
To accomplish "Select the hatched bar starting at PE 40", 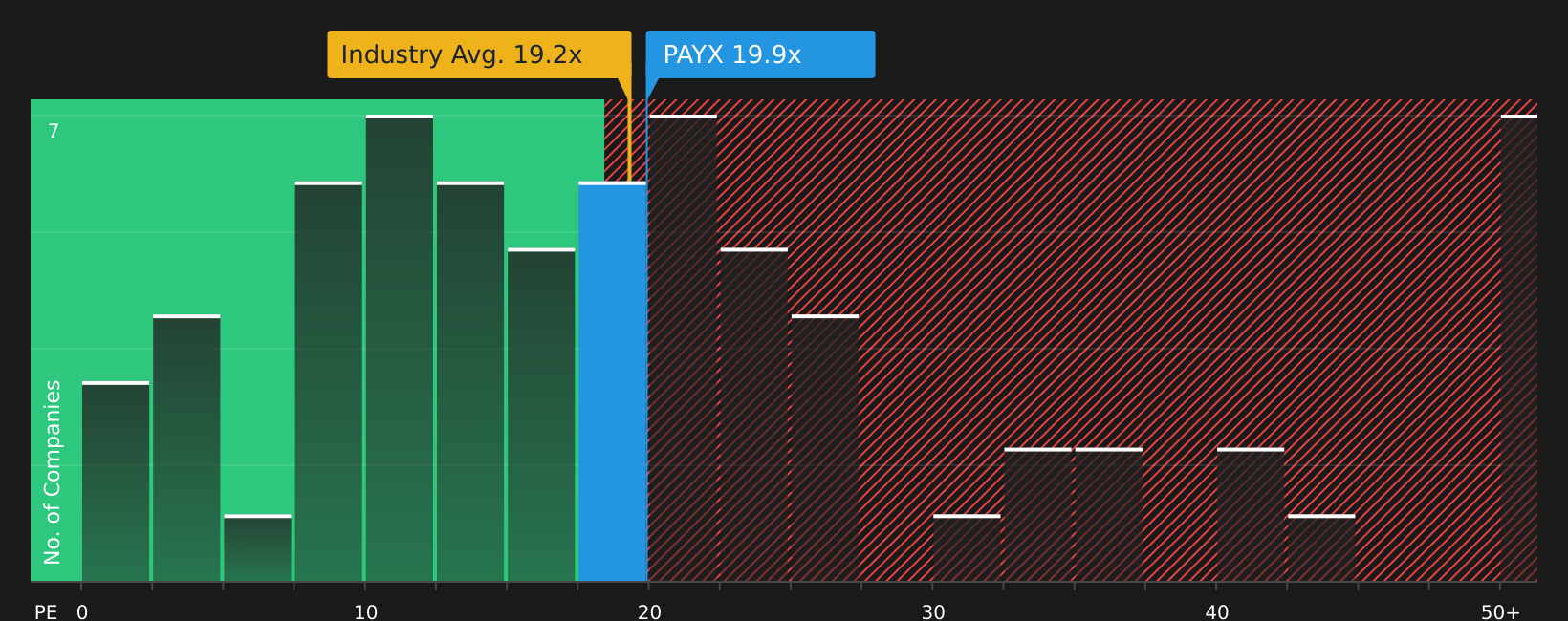I will tap(1251, 514).
